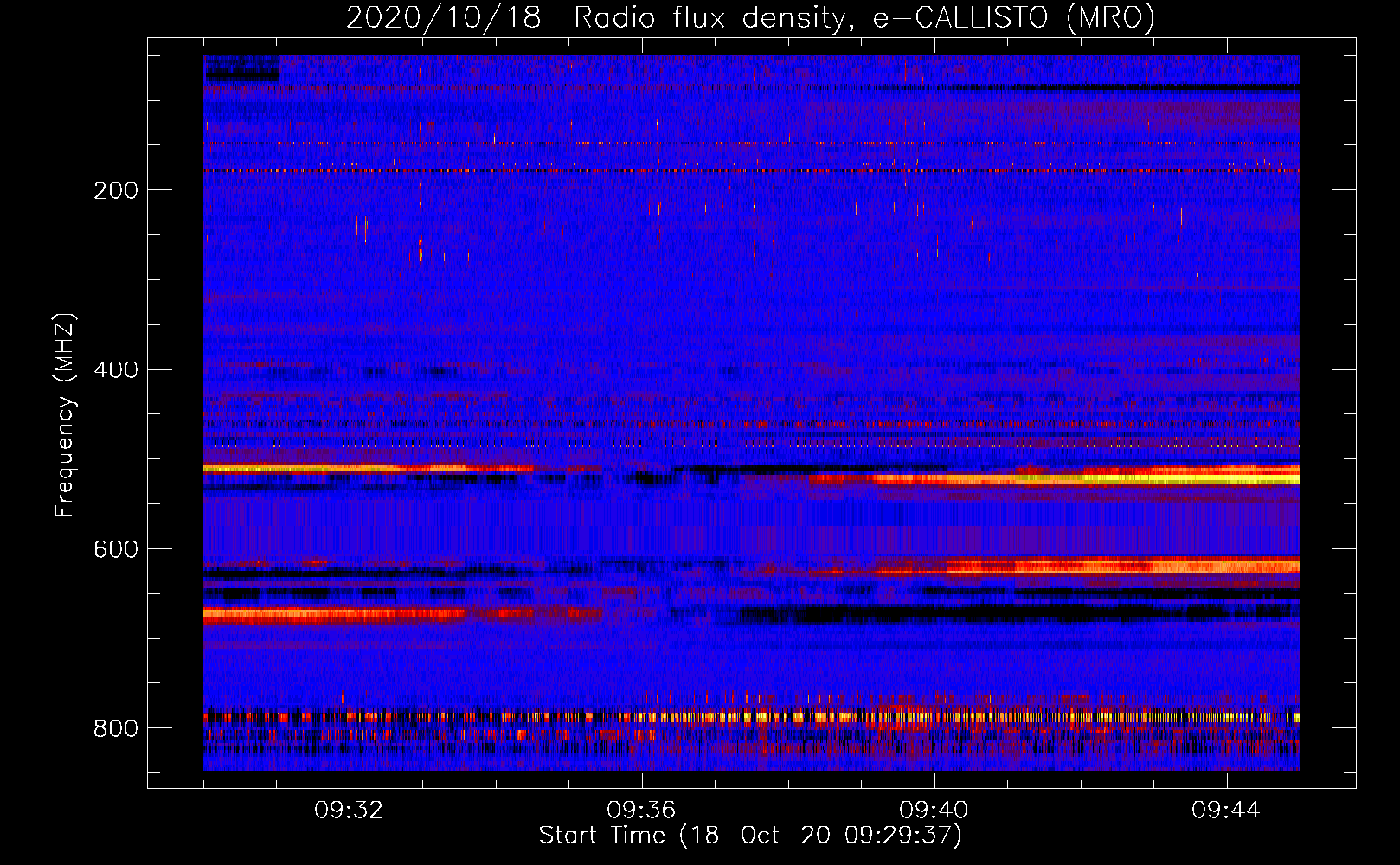Click the 09:40 time tick label
Viewport: 1400px width, 865px height.
coord(934,811)
